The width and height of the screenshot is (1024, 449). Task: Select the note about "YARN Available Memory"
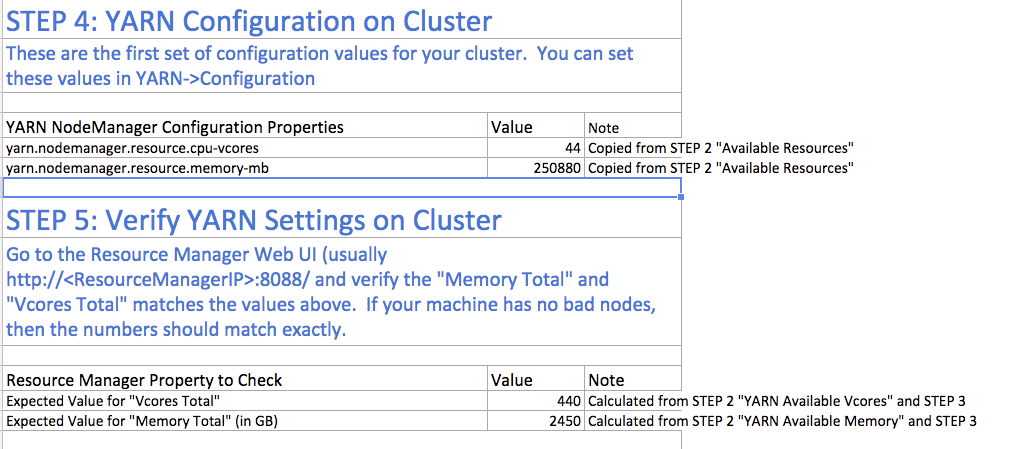(782, 421)
